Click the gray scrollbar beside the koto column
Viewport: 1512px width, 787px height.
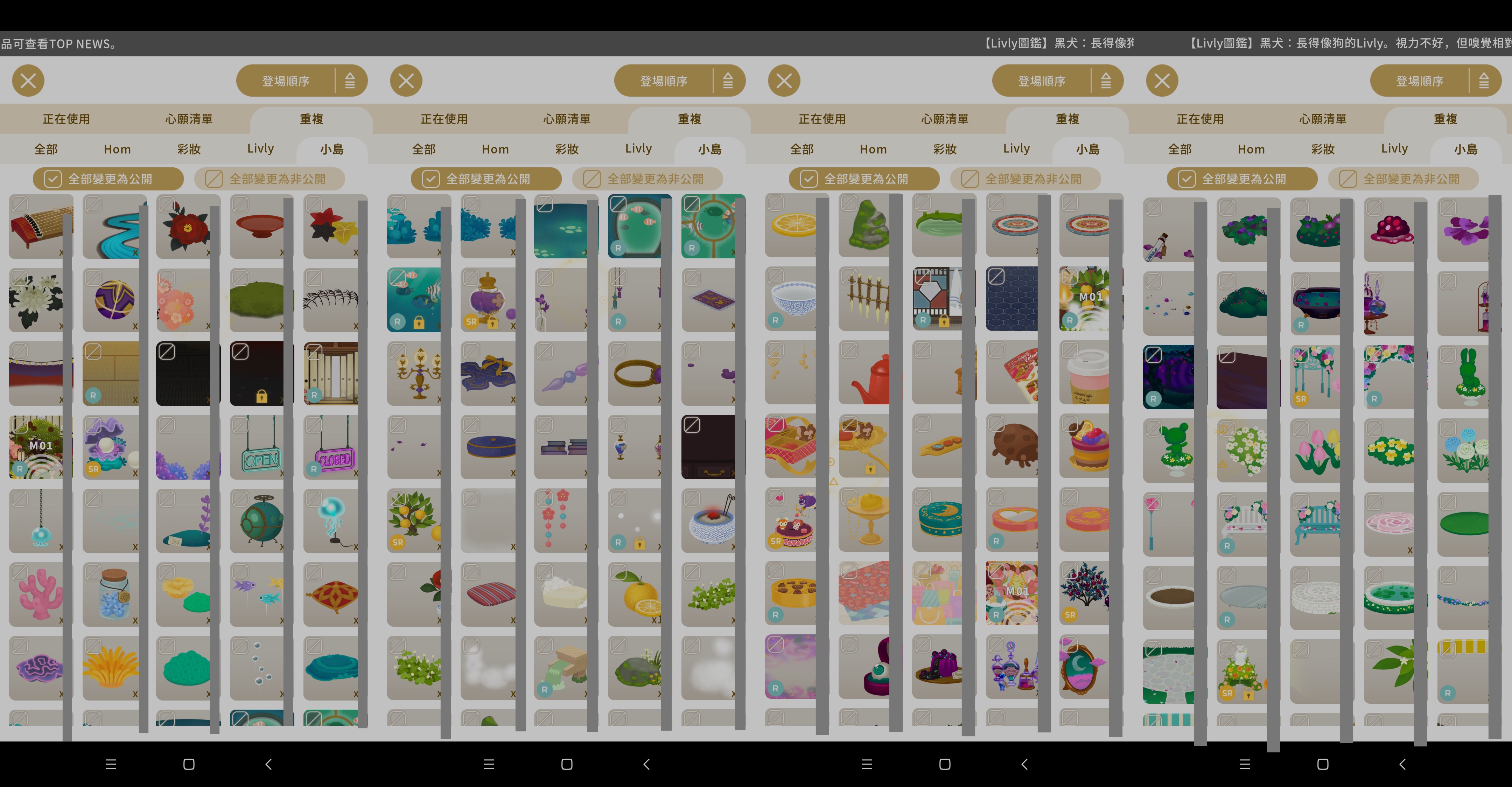[x=67, y=470]
